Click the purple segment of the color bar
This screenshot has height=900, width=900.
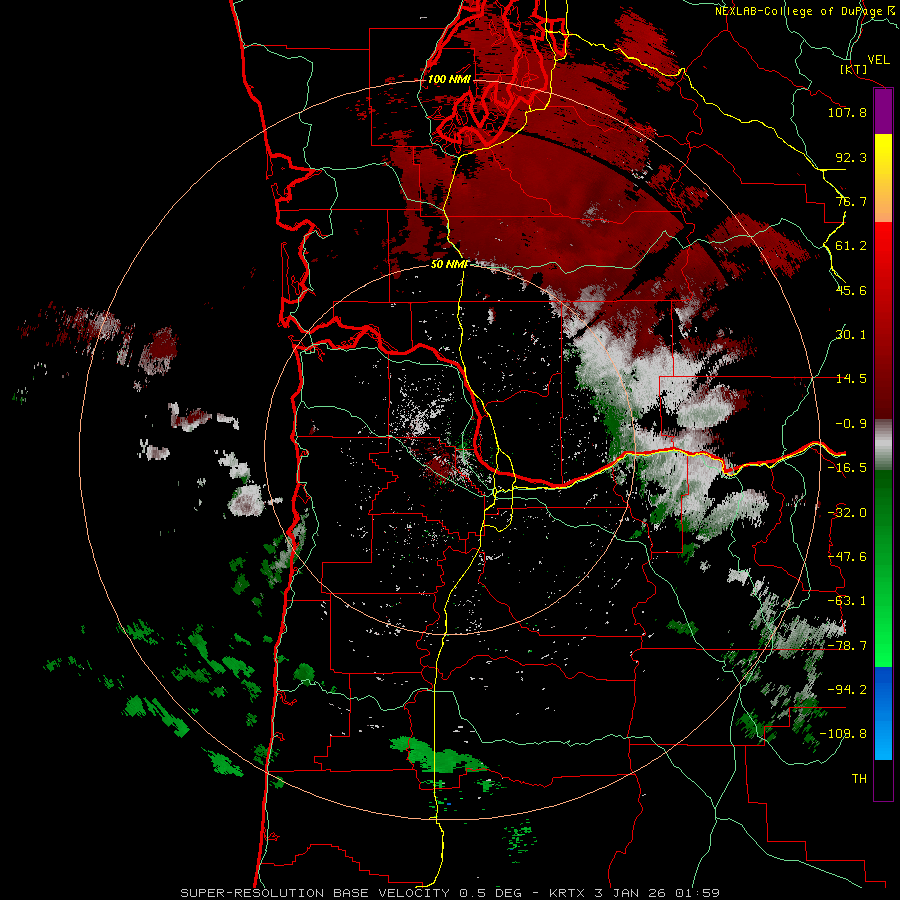click(x=883, y=112)
